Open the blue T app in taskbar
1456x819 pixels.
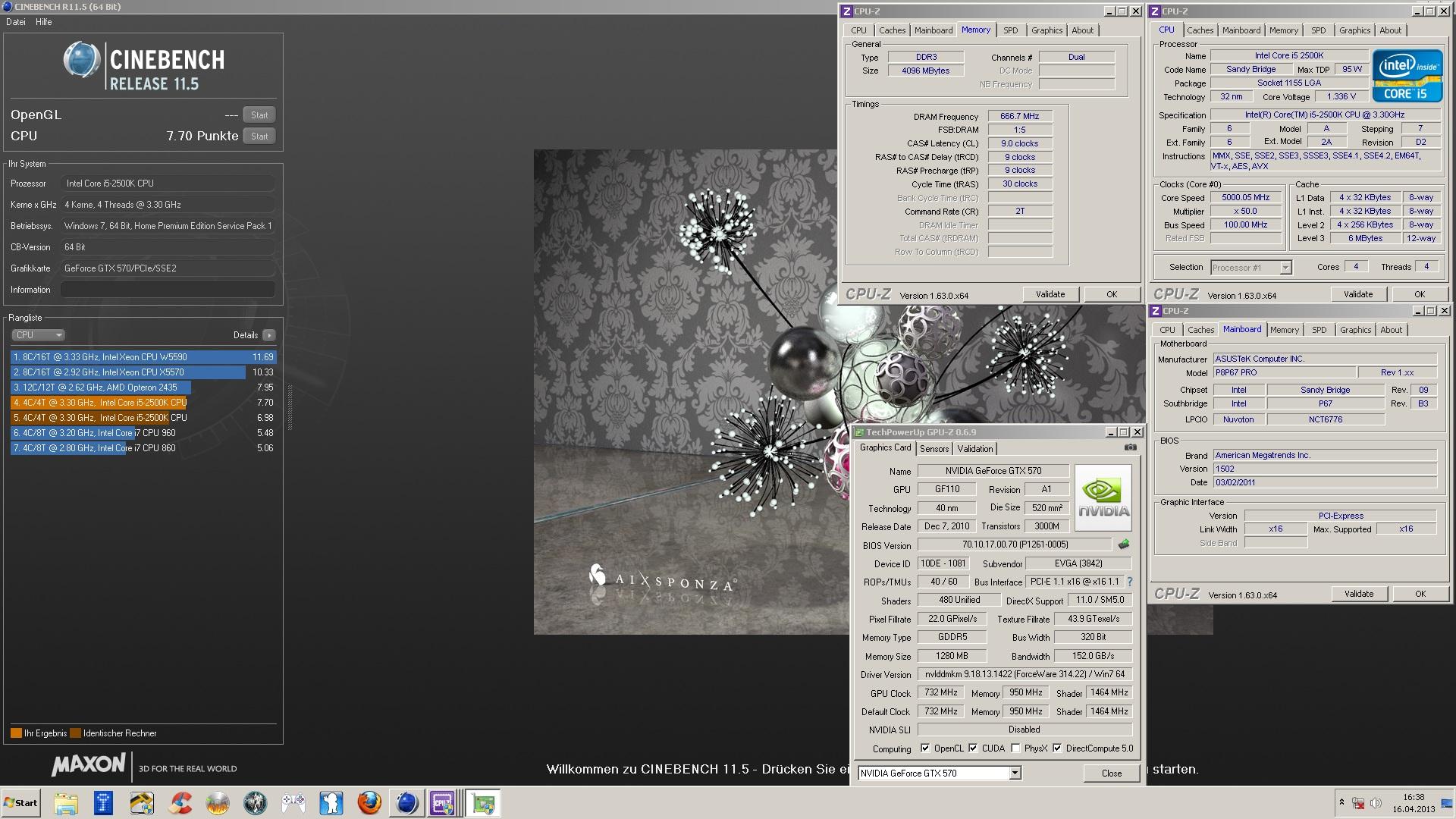pos(104,803)
